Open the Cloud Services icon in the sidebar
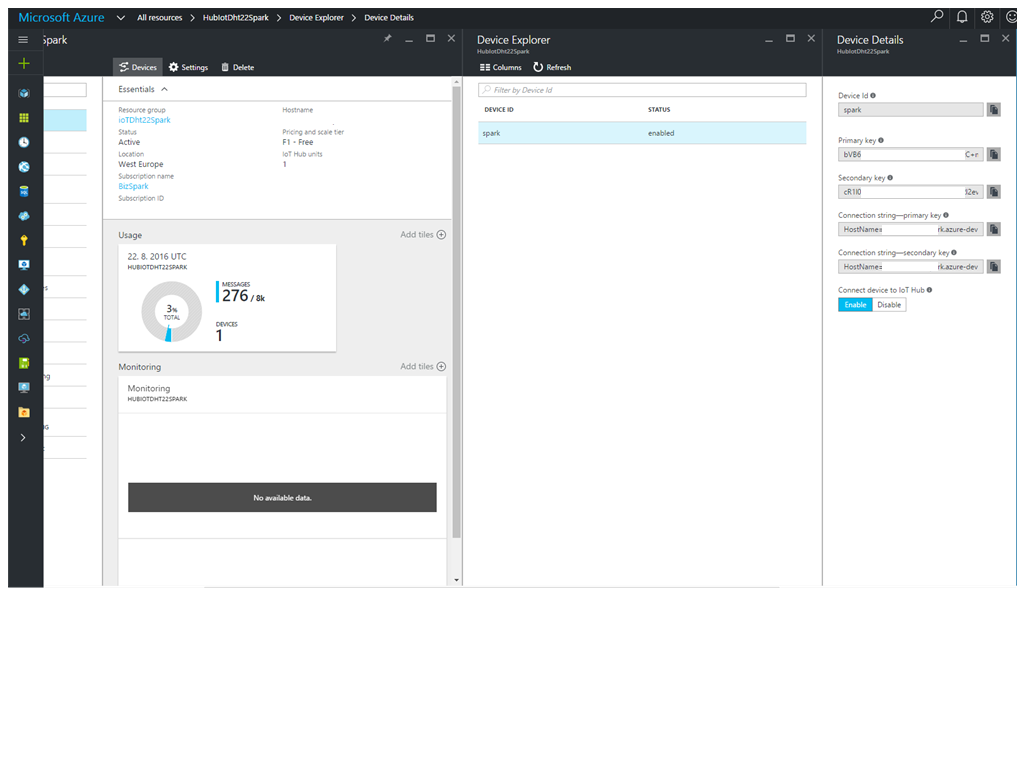Viewport: 1024px width, 768px height. 23,214
